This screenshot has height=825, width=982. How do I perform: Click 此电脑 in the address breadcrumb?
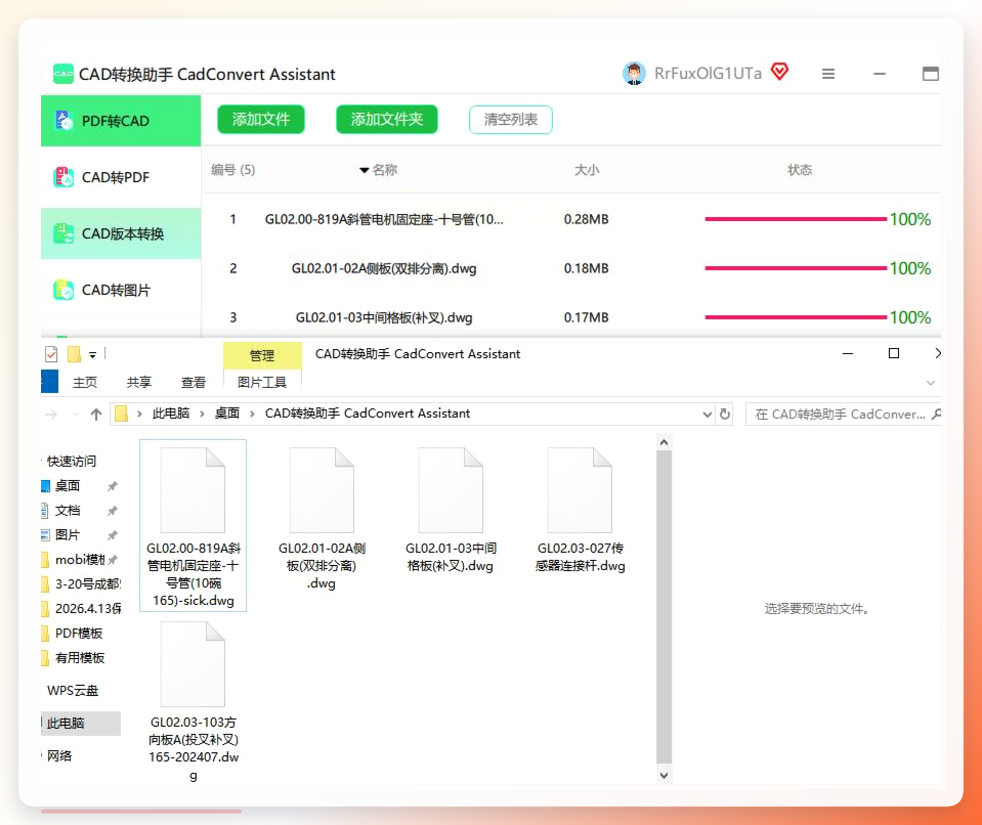click(x=171, y=413)
